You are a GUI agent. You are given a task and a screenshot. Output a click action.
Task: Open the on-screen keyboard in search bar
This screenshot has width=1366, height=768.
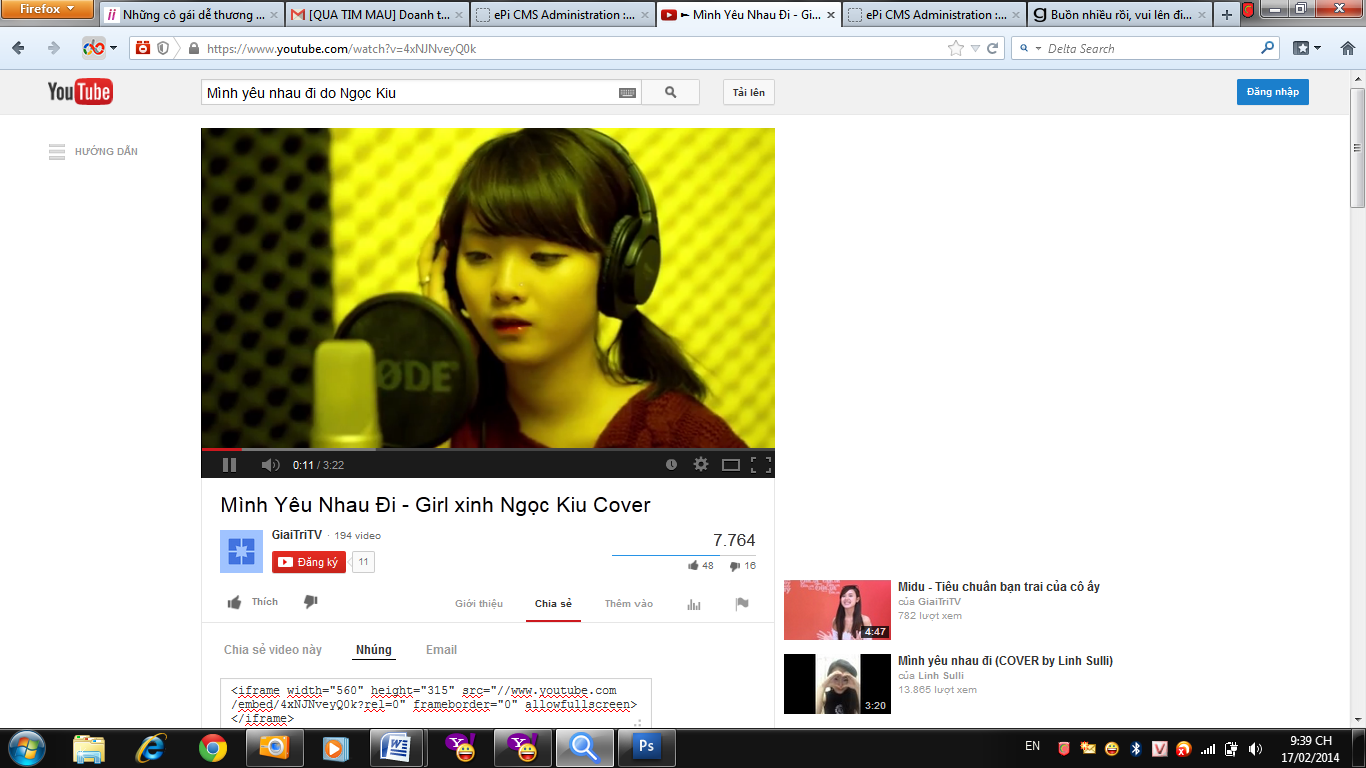[625, 91]
